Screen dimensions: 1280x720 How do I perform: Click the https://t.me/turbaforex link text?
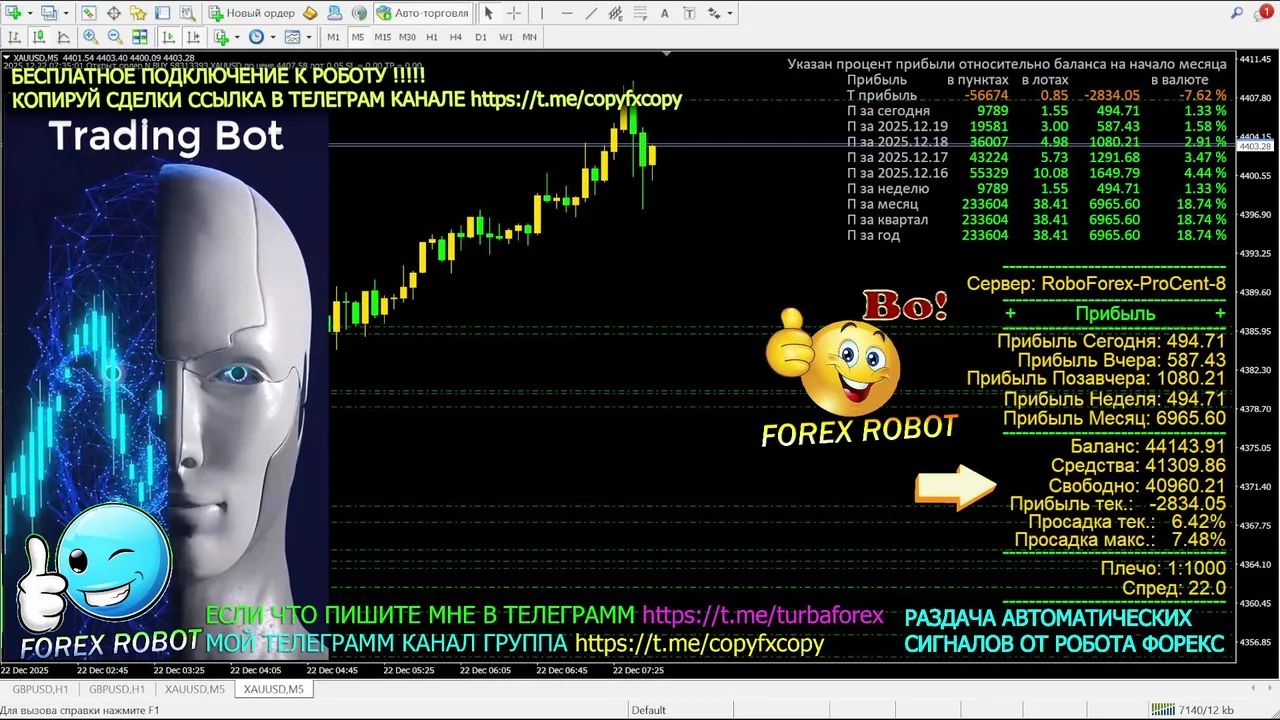[x=763, y=616]
